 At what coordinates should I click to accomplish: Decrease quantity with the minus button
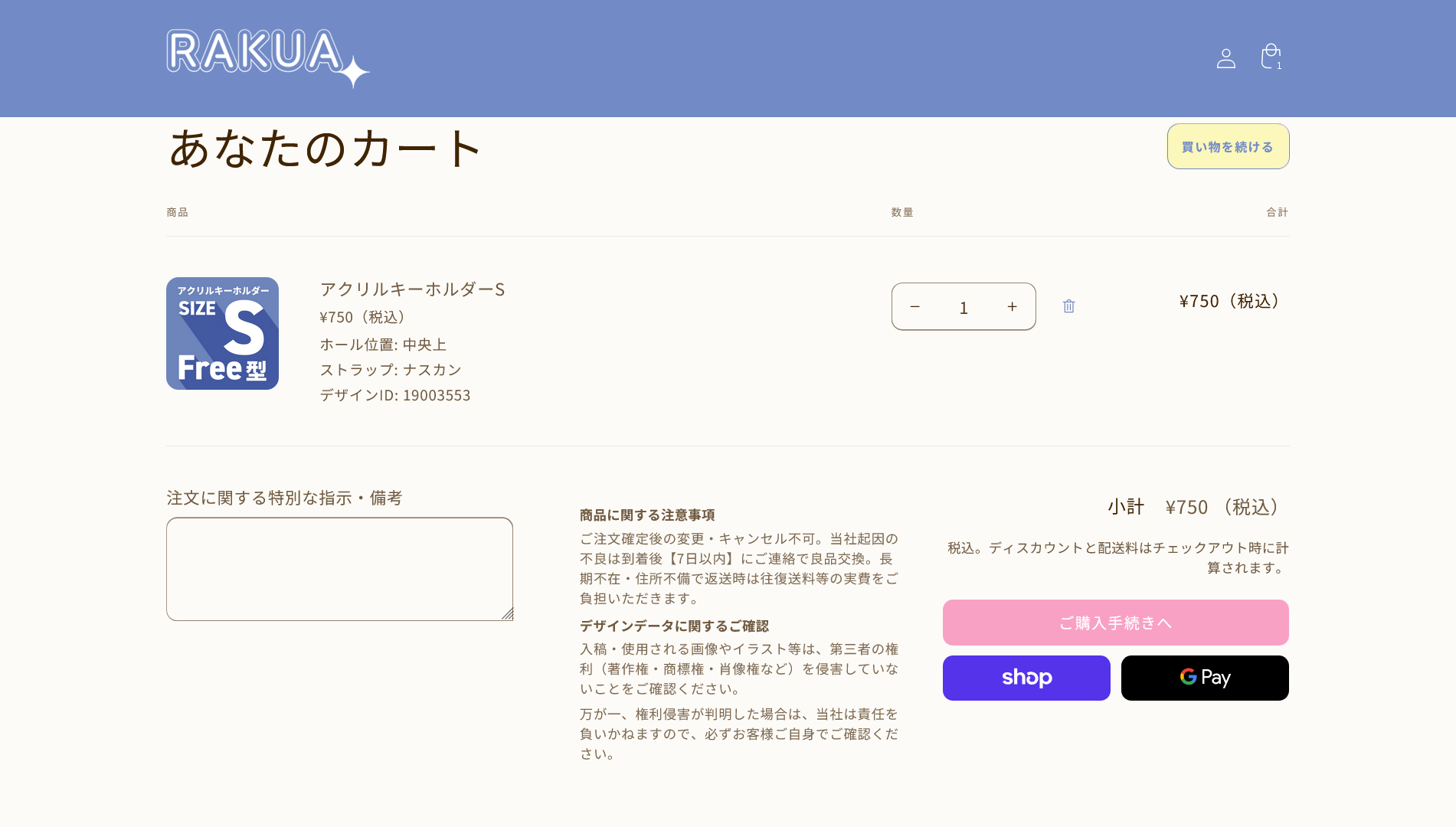click(914, 306)
